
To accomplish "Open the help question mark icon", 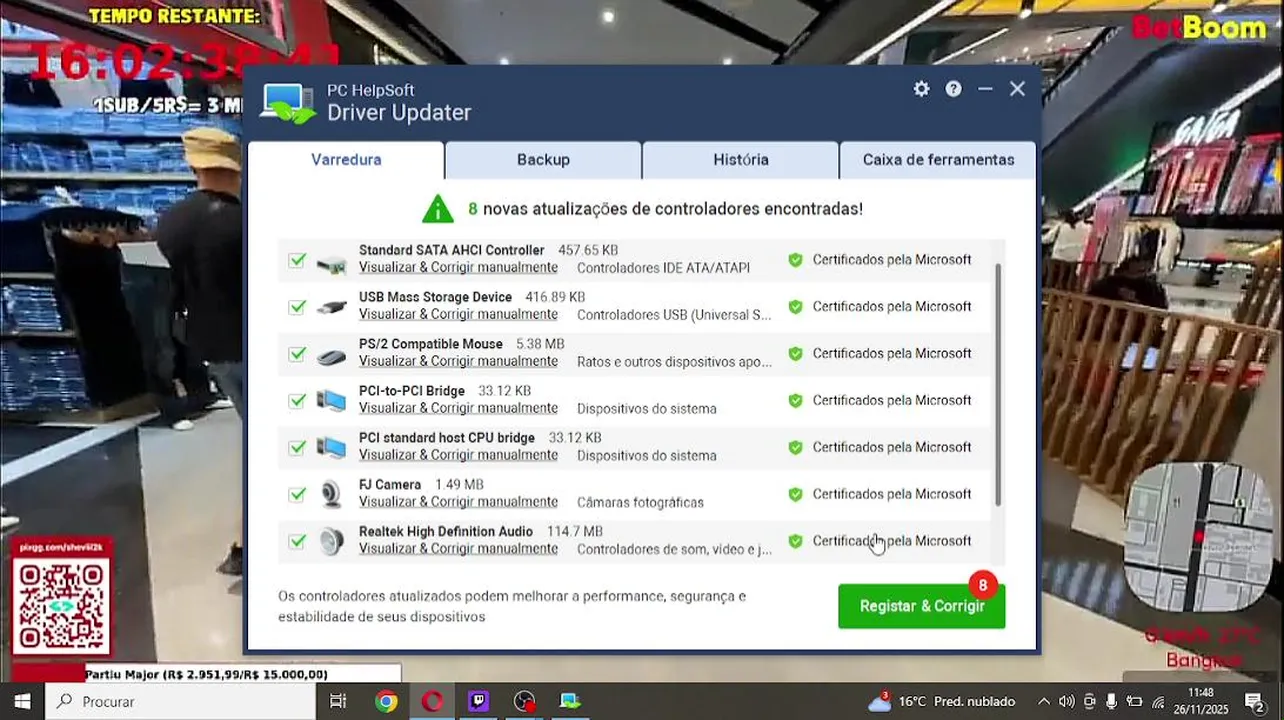I will tap(954, 89).
